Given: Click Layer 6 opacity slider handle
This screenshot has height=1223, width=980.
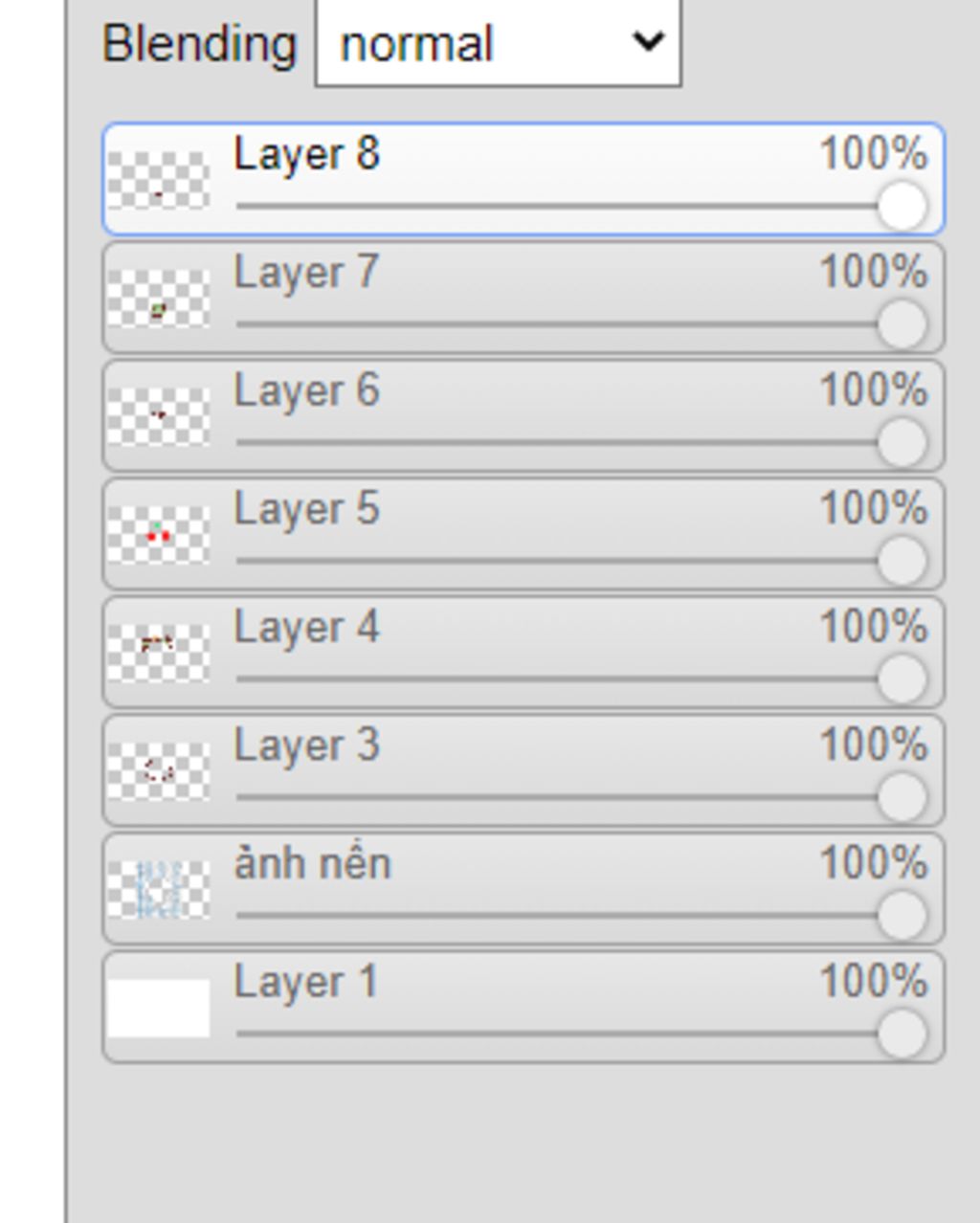Looking at the screenshot, I should point(902,442).
